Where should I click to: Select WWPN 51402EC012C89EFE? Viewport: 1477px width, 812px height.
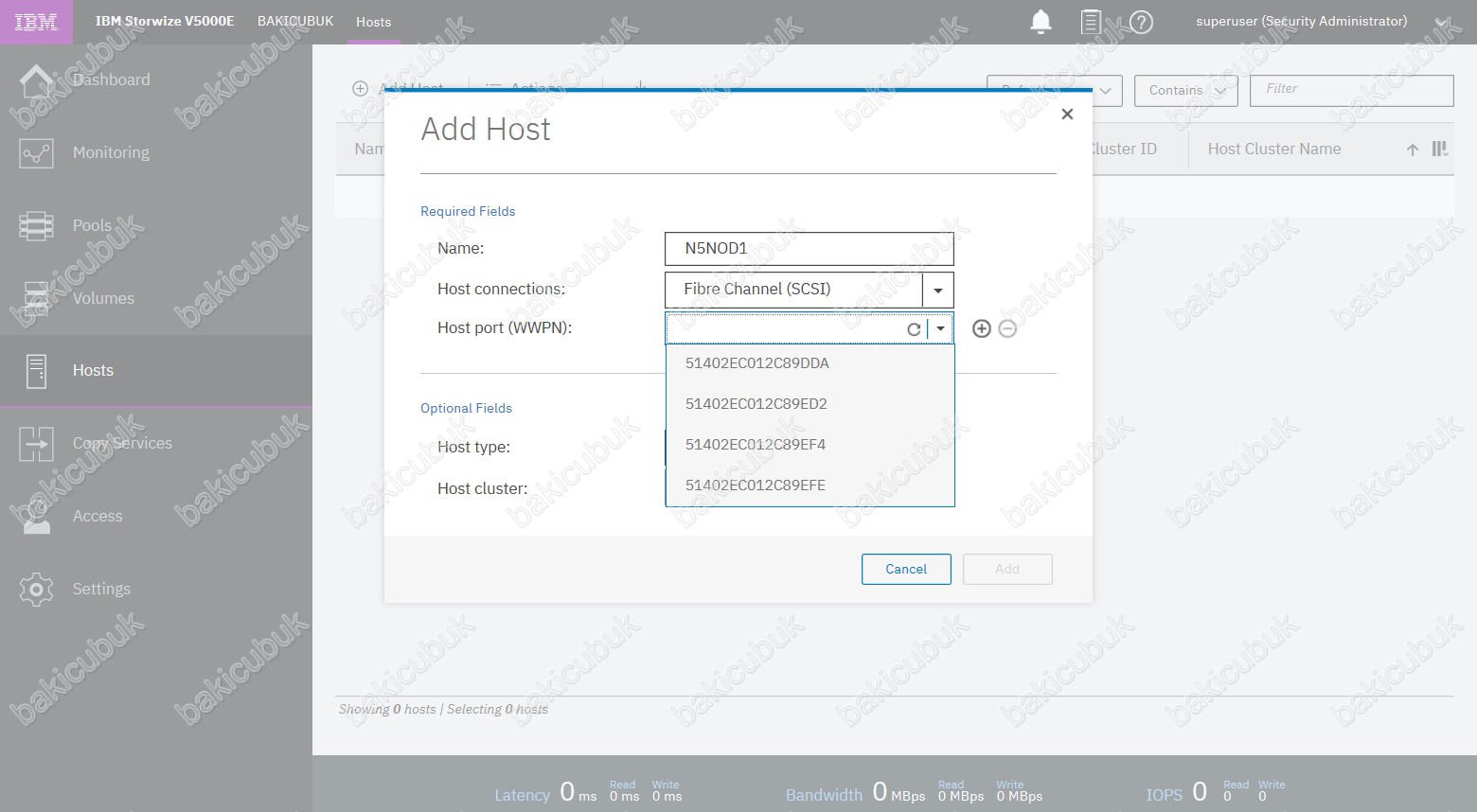[810, 485]
